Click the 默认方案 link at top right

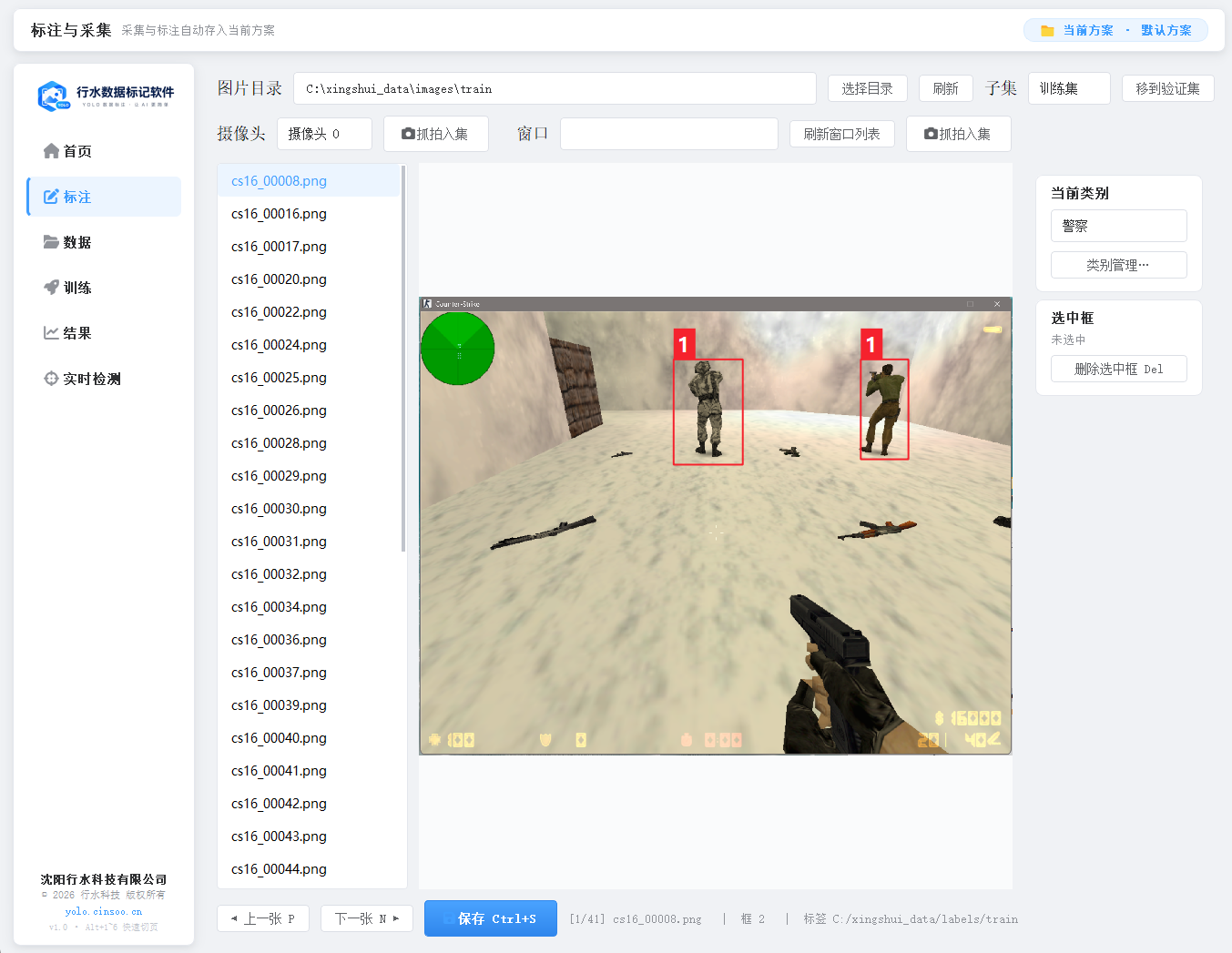click(x=1166, y=31)
